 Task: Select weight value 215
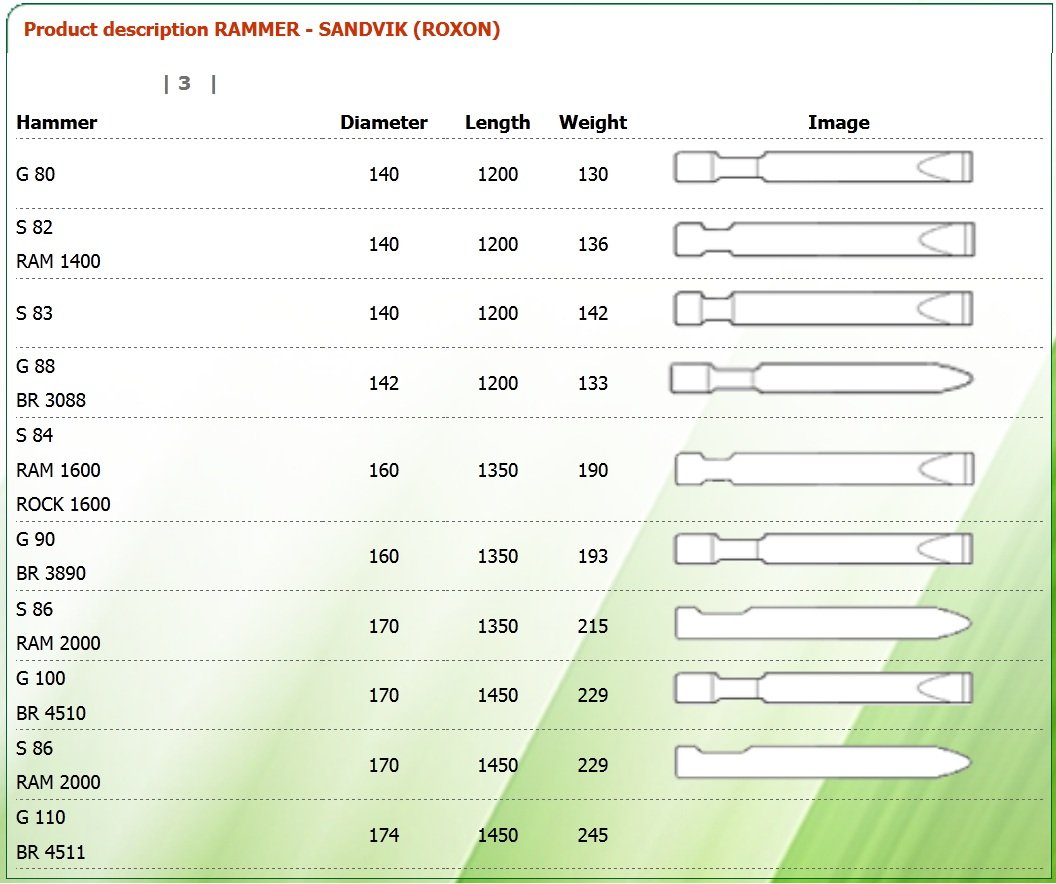point(593,626)
